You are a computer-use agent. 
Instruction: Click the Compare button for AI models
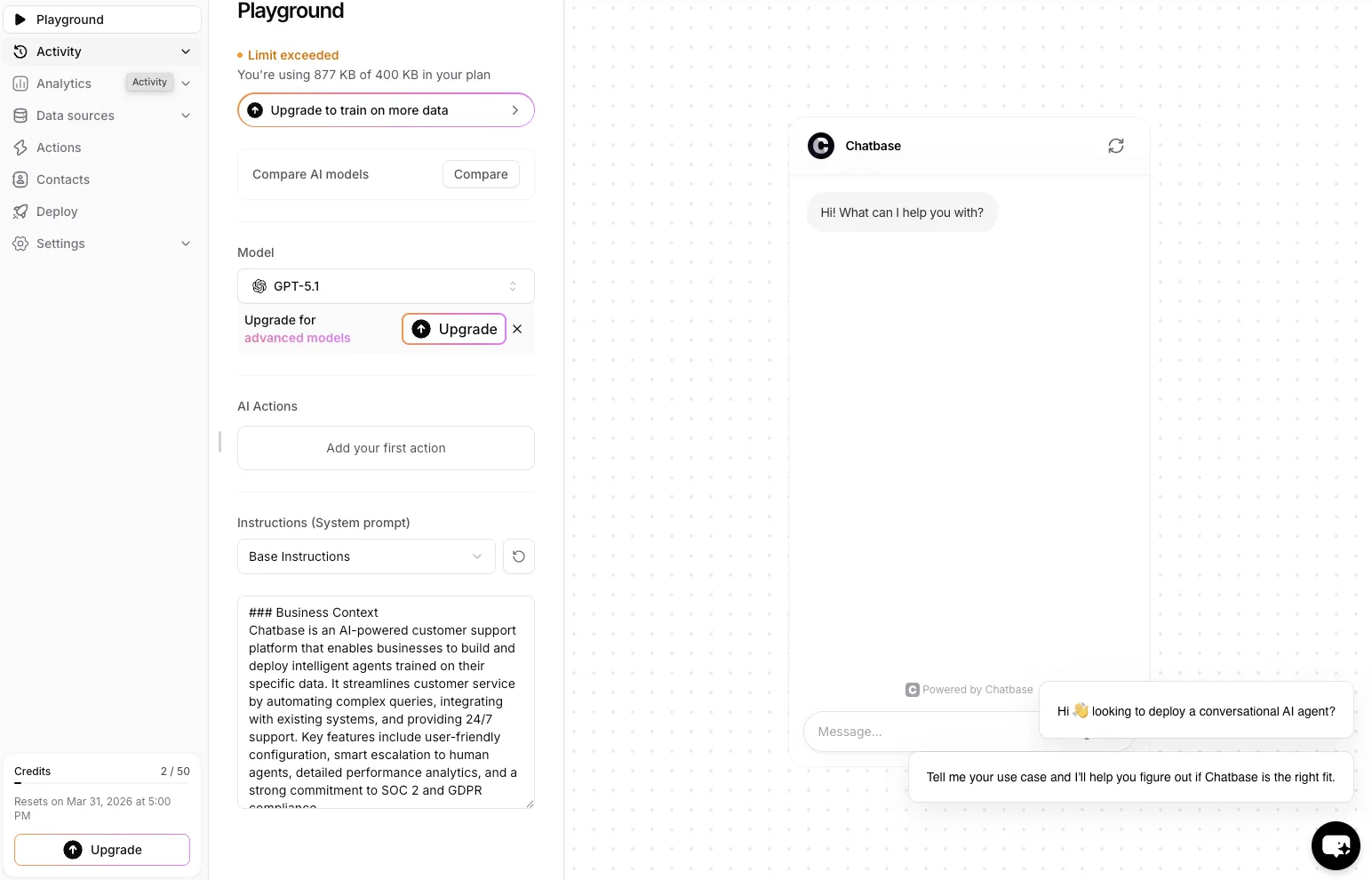(480, 174)
